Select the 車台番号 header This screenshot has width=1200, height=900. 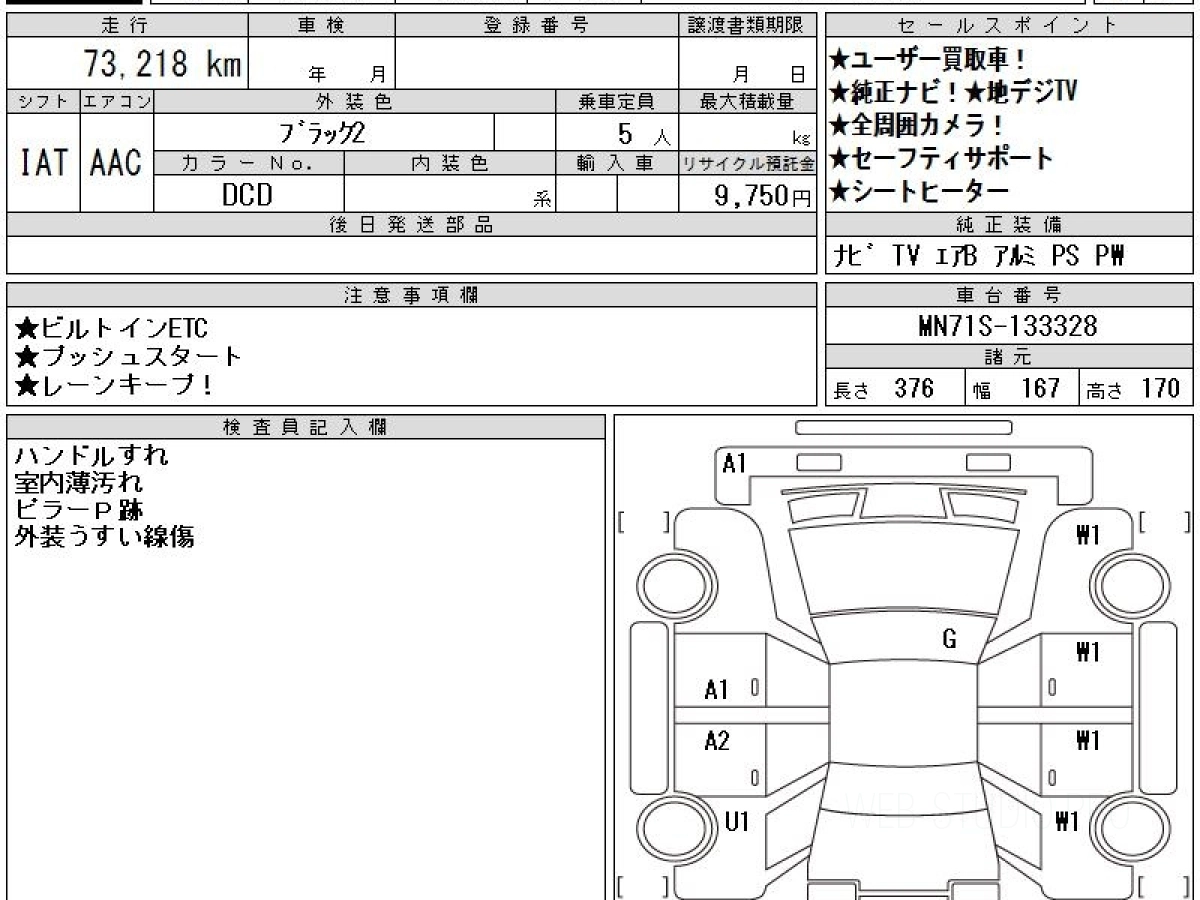(x=1009, y=295)
